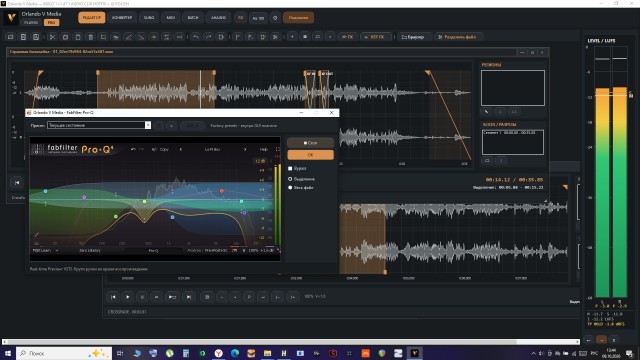This screenshot has height=360, width=640.
Task: Open File Explorer from the taskbar
Action: pos(267,353)
